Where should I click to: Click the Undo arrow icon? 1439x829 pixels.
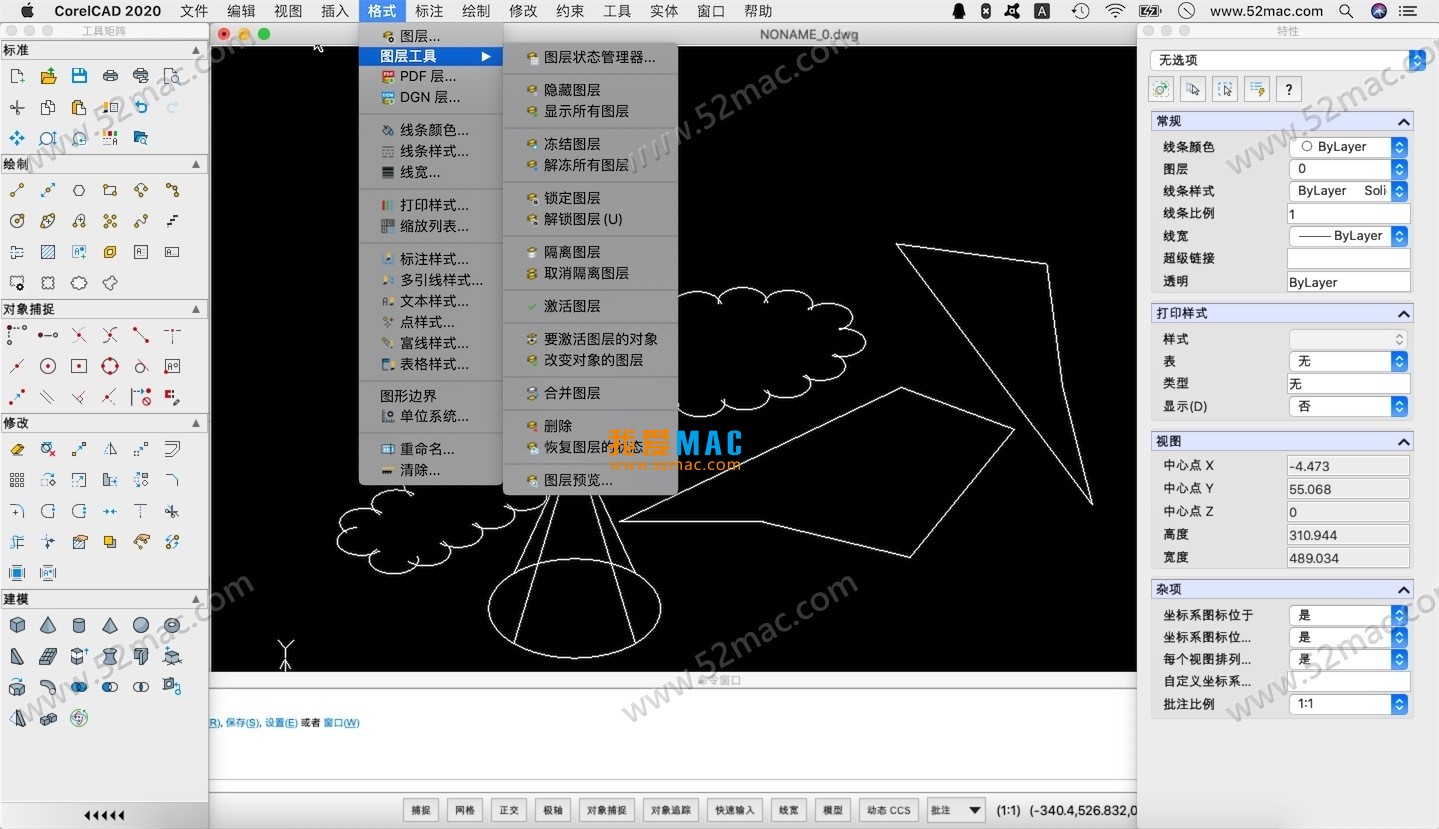click(141, 107)
